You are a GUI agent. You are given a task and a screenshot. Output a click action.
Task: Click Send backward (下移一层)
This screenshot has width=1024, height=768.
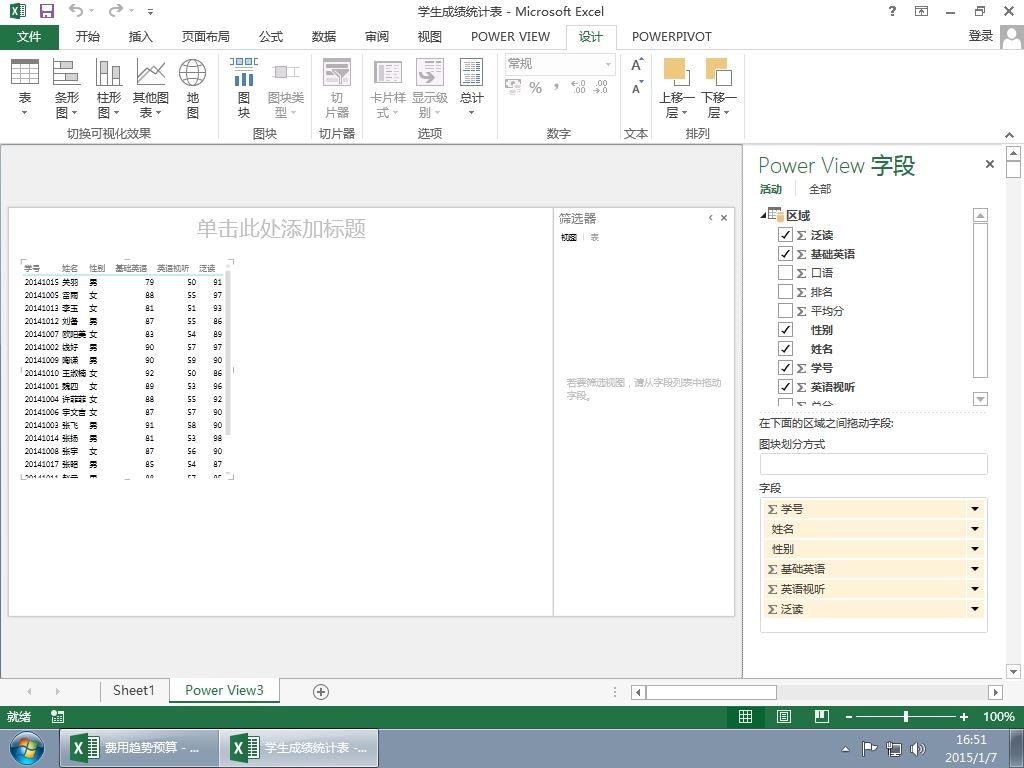(x=718, y=88)
